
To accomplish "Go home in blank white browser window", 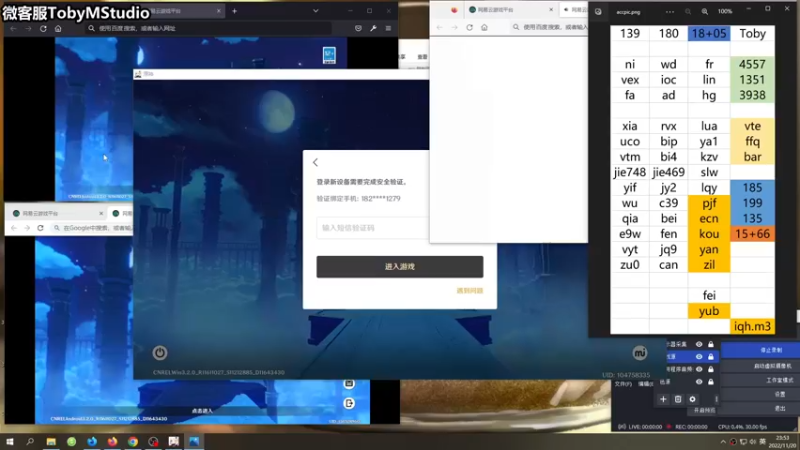I will pos(484,28).
